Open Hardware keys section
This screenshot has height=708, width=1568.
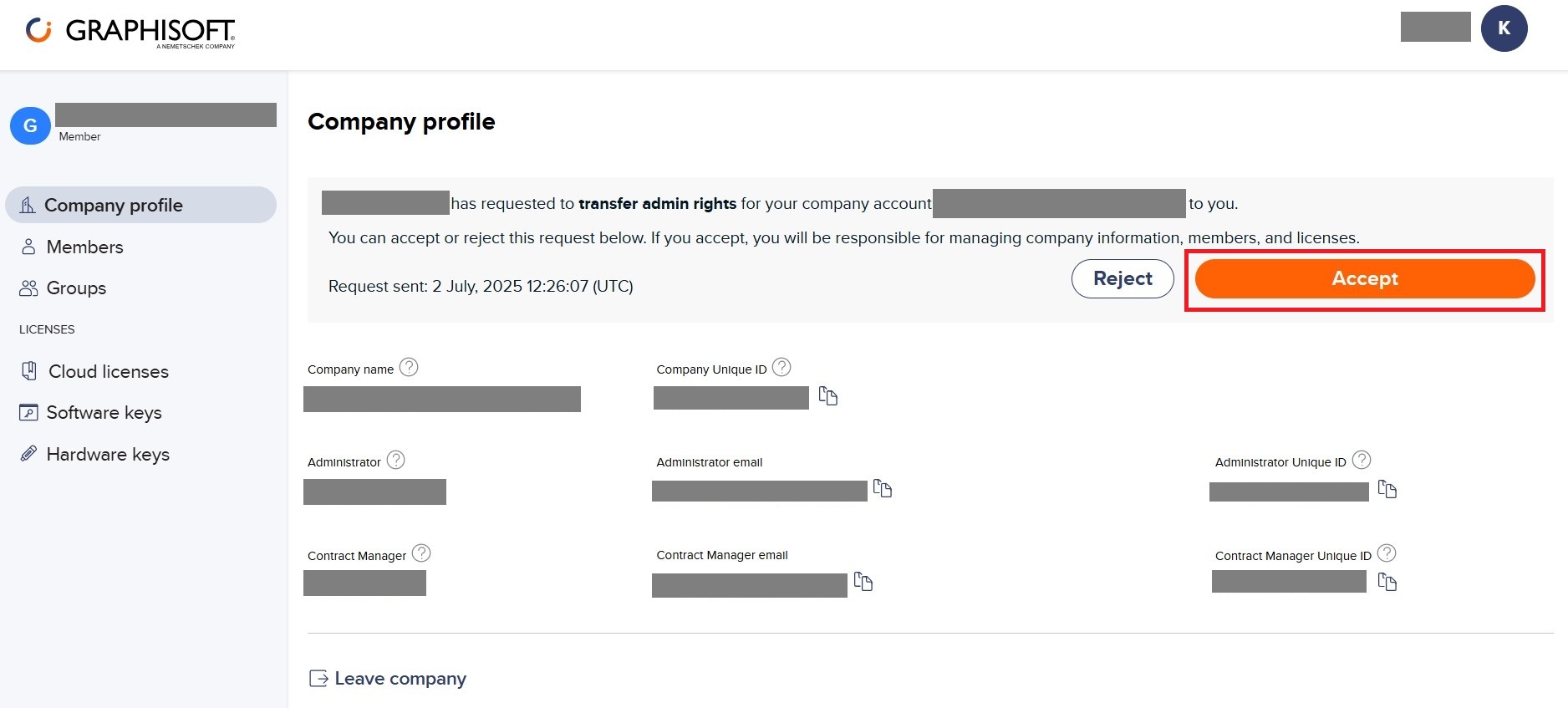point(108,455)
